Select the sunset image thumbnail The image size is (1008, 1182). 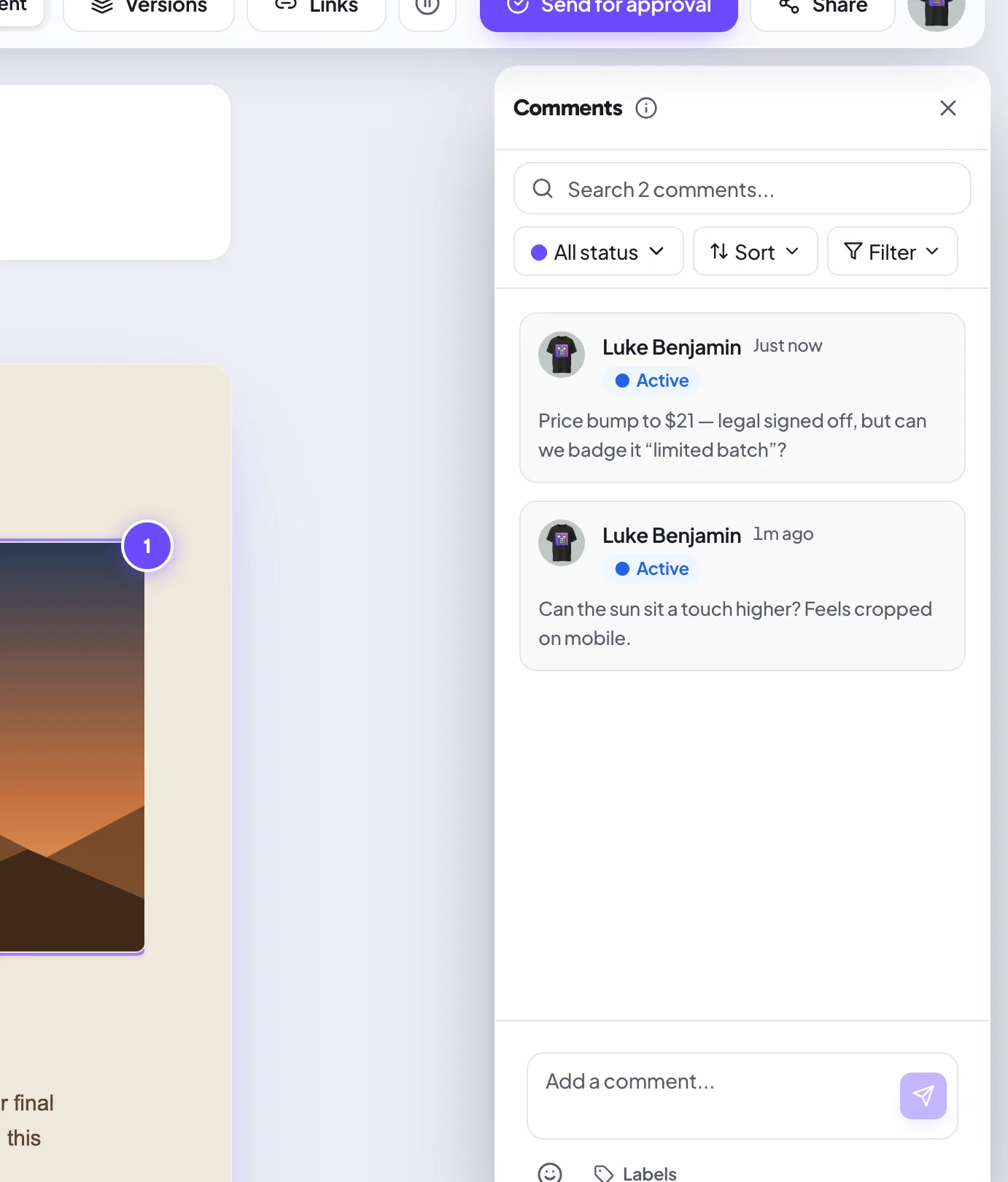pyautogui.click(x=71, y=746)
